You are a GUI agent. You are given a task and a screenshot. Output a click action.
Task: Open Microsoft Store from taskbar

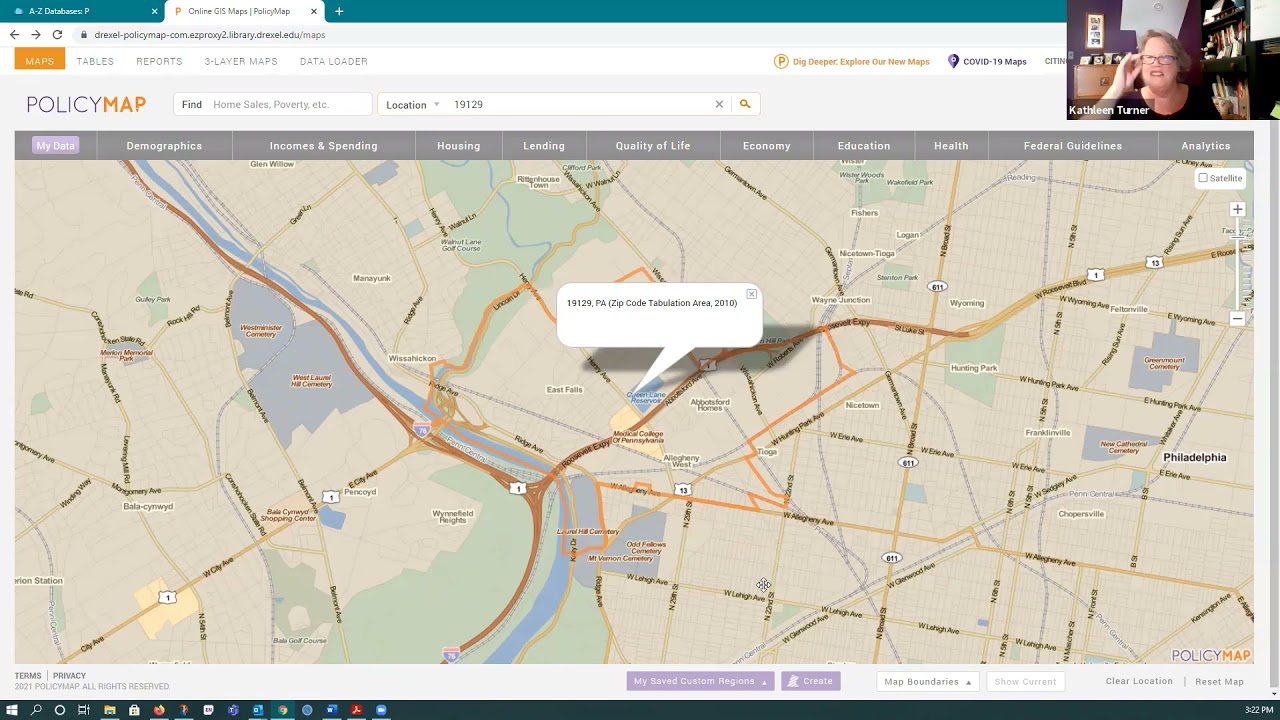pyautogui.click(x=134, y=710)
